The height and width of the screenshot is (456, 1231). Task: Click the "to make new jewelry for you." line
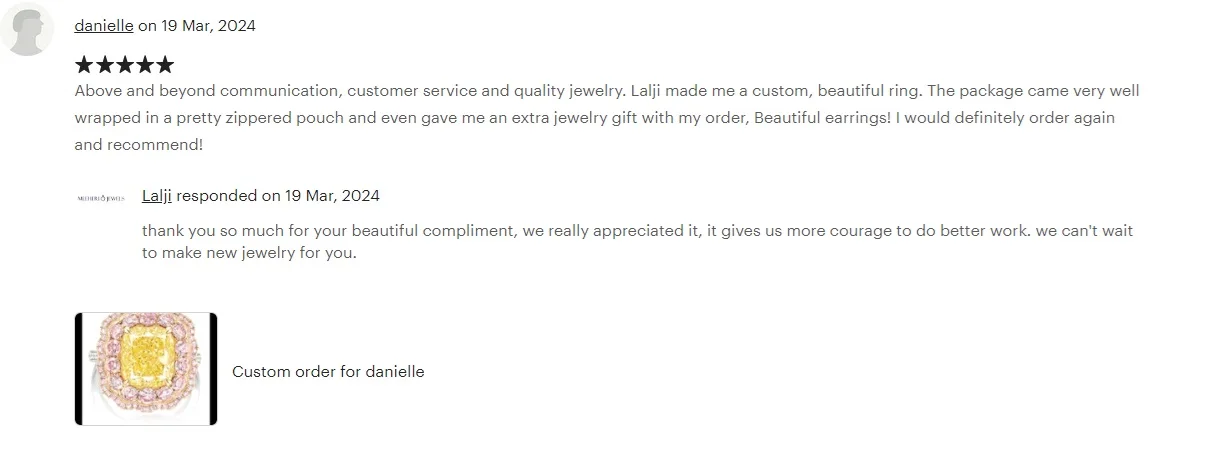(249, 253)
